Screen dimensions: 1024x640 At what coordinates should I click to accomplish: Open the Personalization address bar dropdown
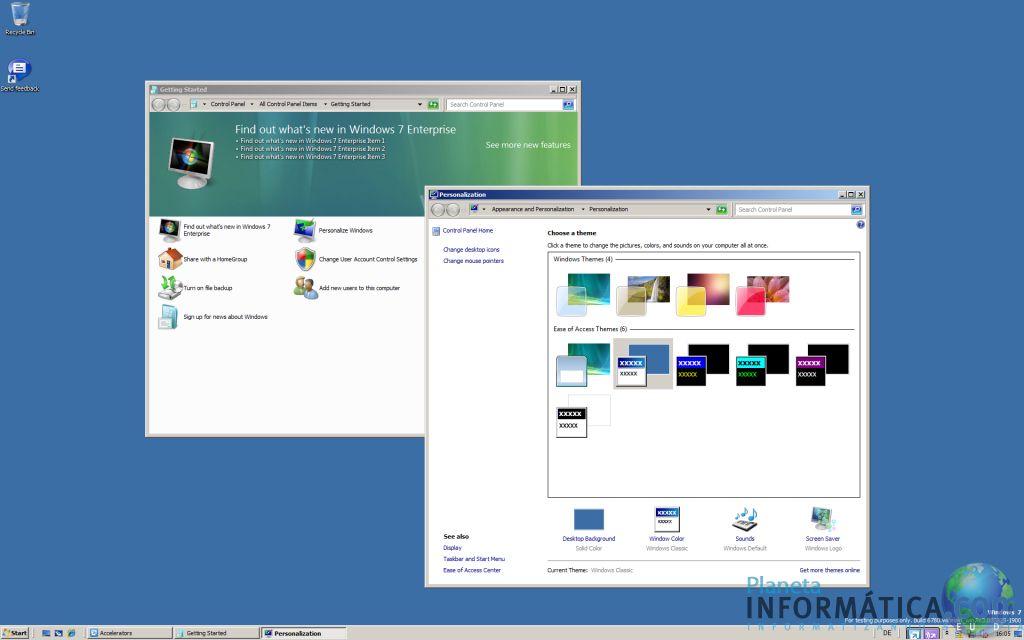tap(708, 210)
